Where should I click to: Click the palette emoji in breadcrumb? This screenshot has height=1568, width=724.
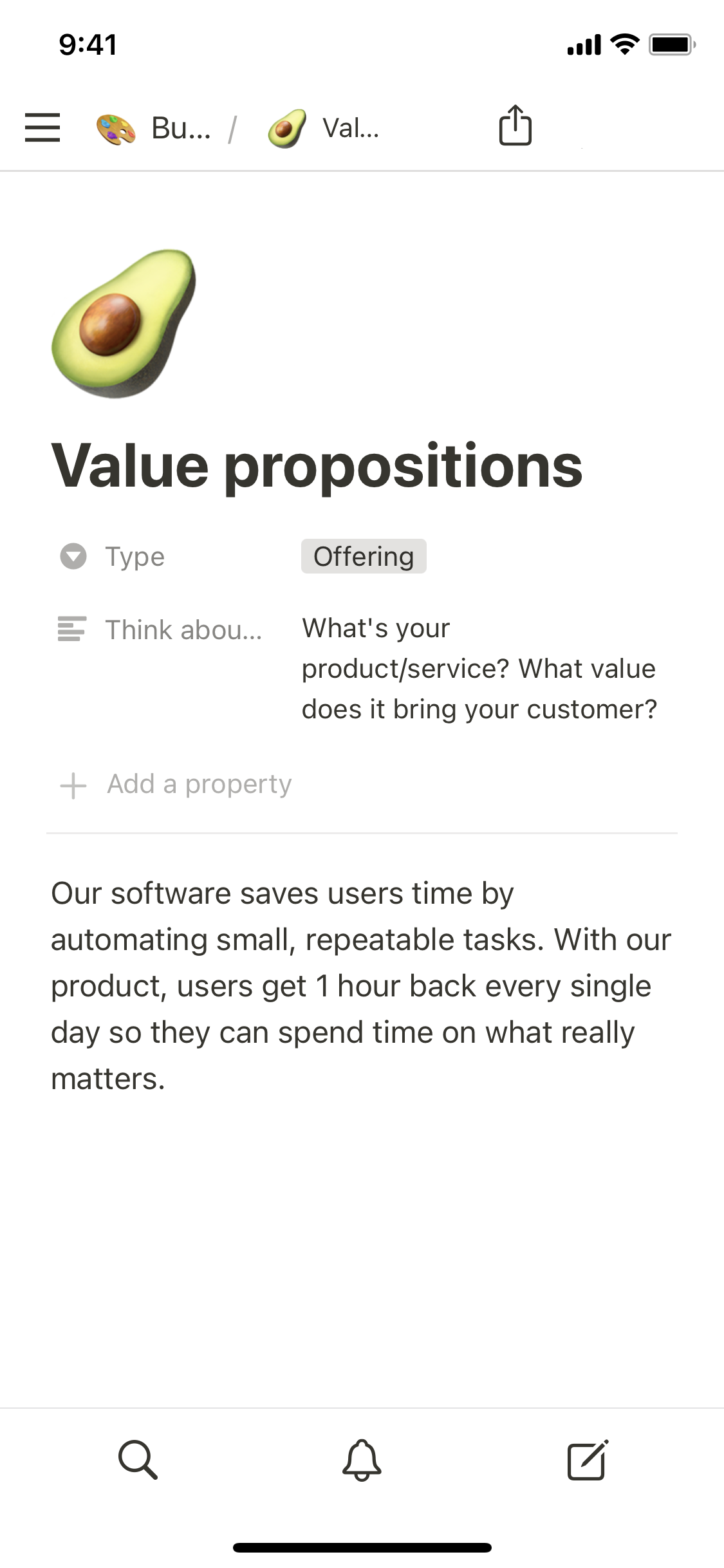[116, 128]
